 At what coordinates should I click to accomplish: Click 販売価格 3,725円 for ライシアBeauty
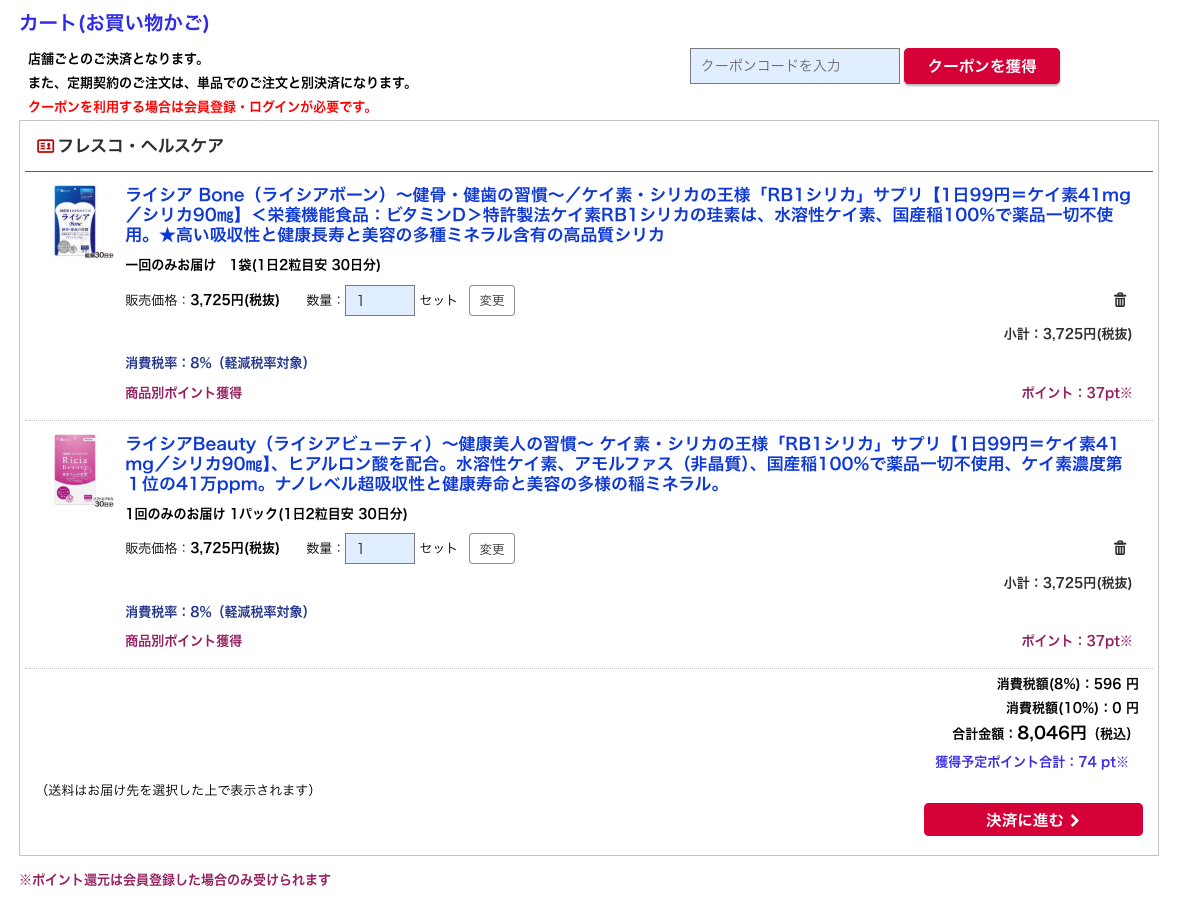click(x=202, y=548)
